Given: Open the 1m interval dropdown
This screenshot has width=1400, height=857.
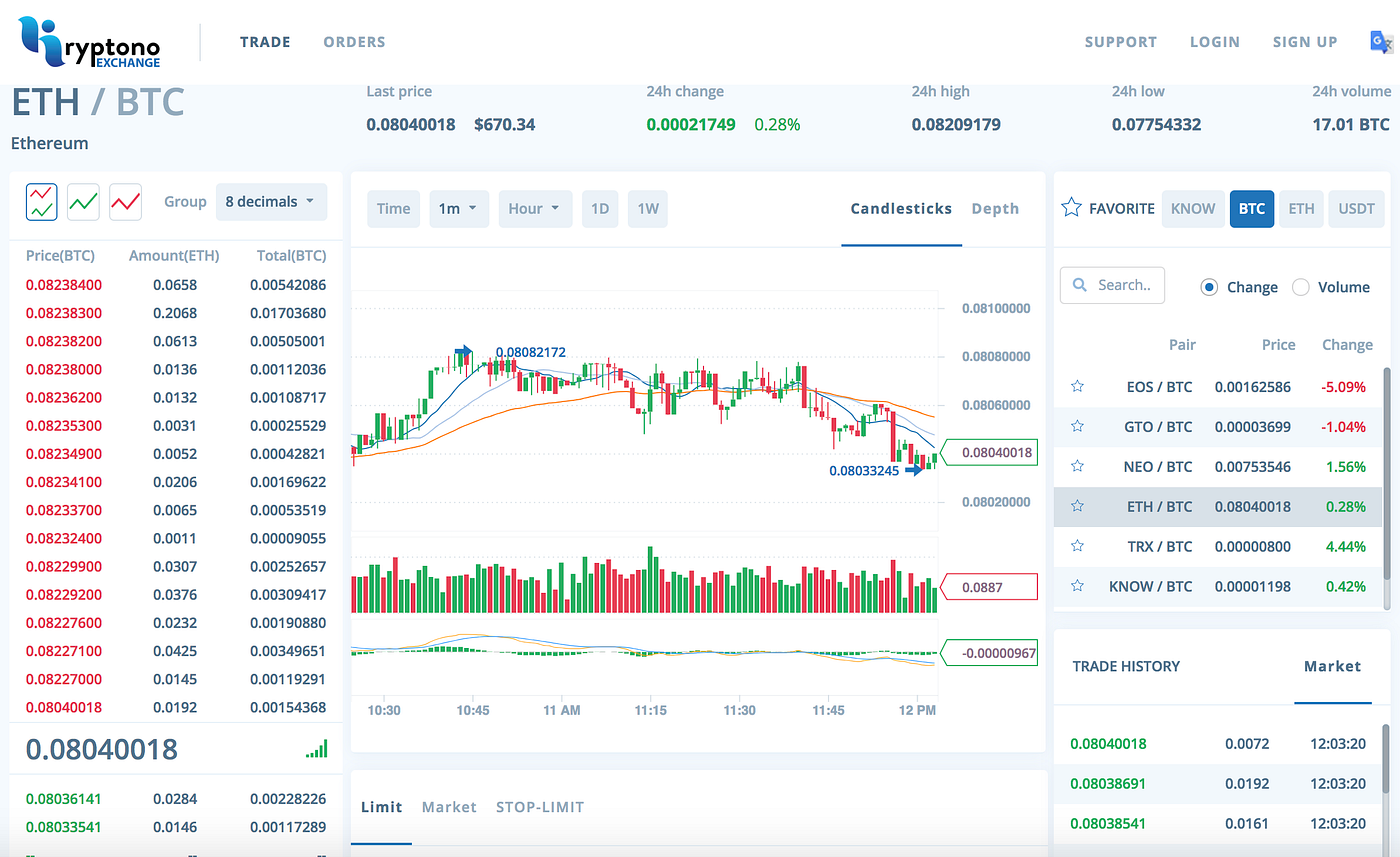Looking at the screenshot, I should [x=459, y=208].
